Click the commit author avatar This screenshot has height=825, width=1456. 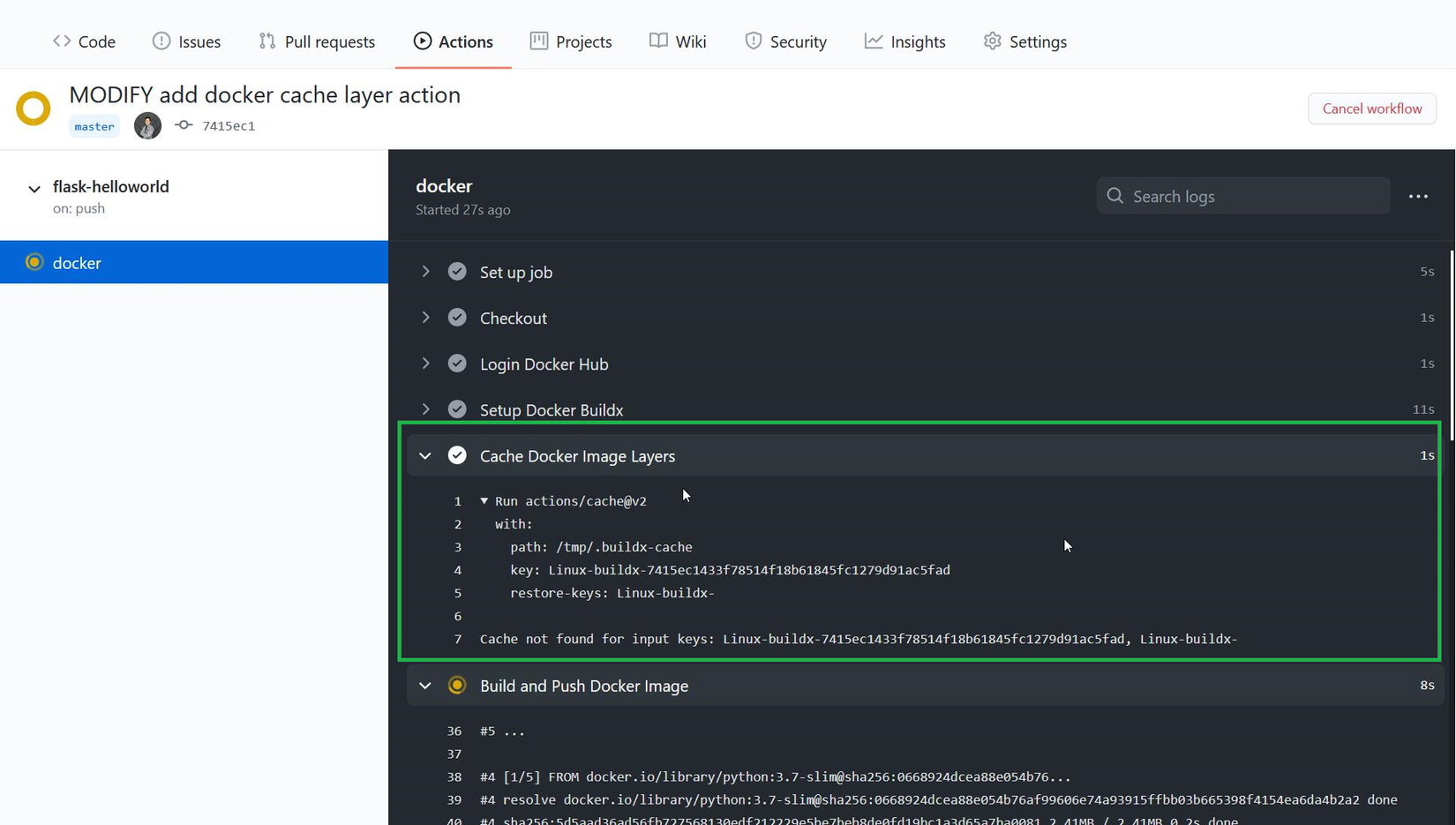tap(147, 125)
